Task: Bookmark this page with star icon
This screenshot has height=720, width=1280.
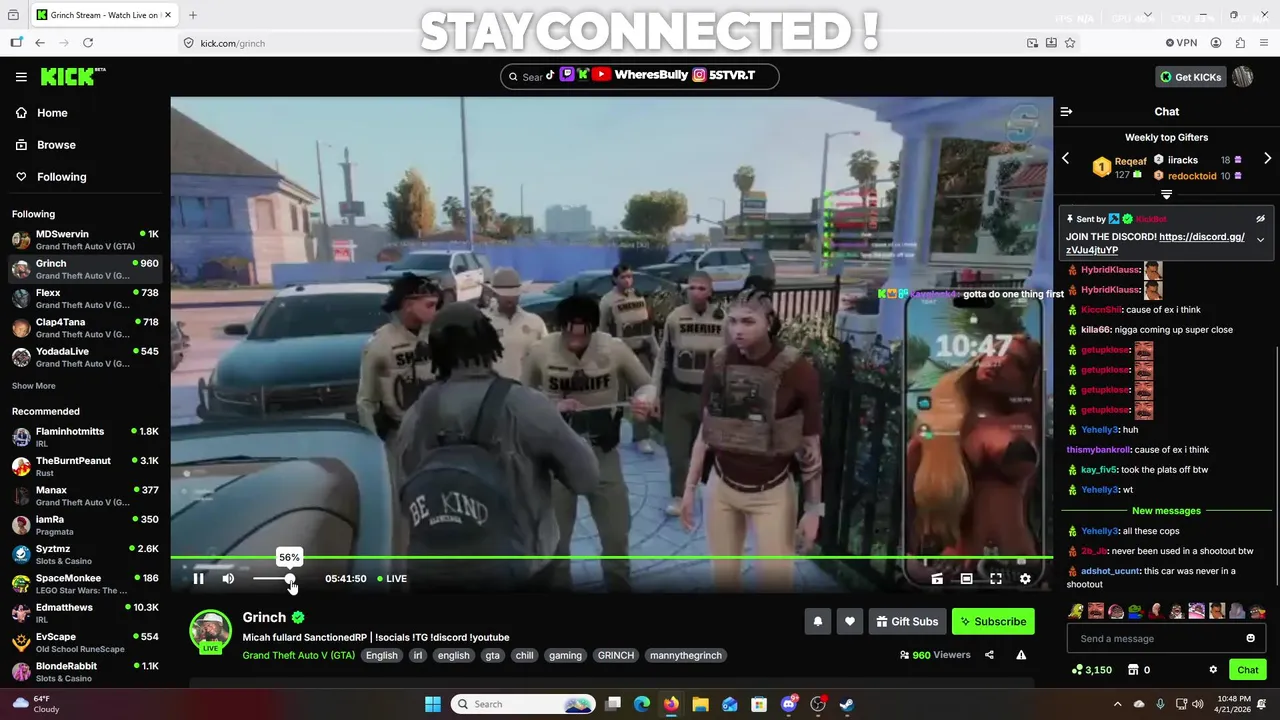Action: tap(1070, 43)
